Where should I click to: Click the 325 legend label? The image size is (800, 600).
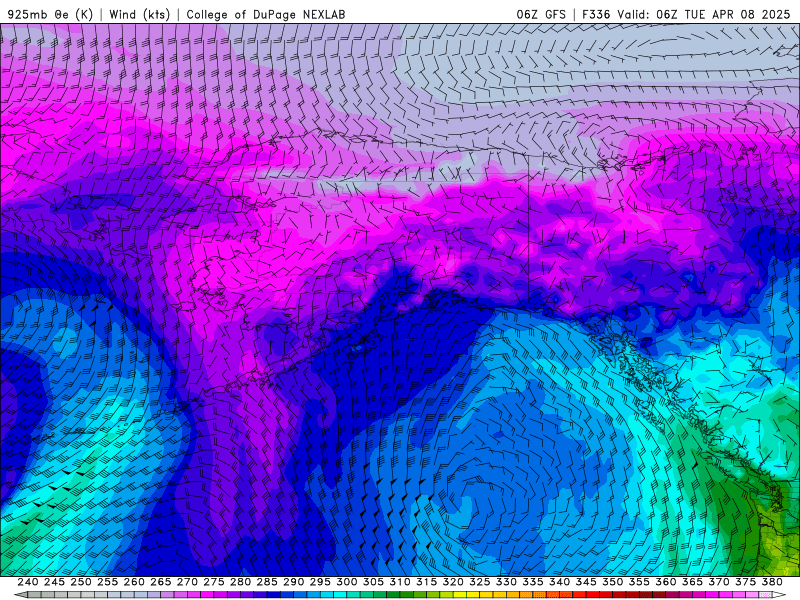480,582
